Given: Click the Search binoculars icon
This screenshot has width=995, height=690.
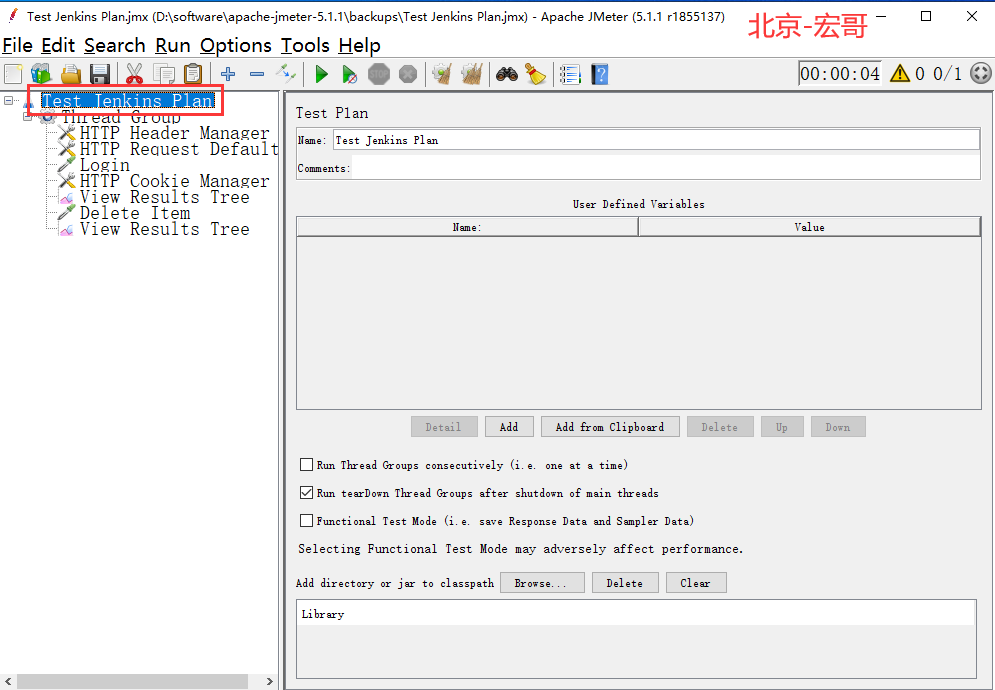Looking at the screenshot, I should [506, 74].
